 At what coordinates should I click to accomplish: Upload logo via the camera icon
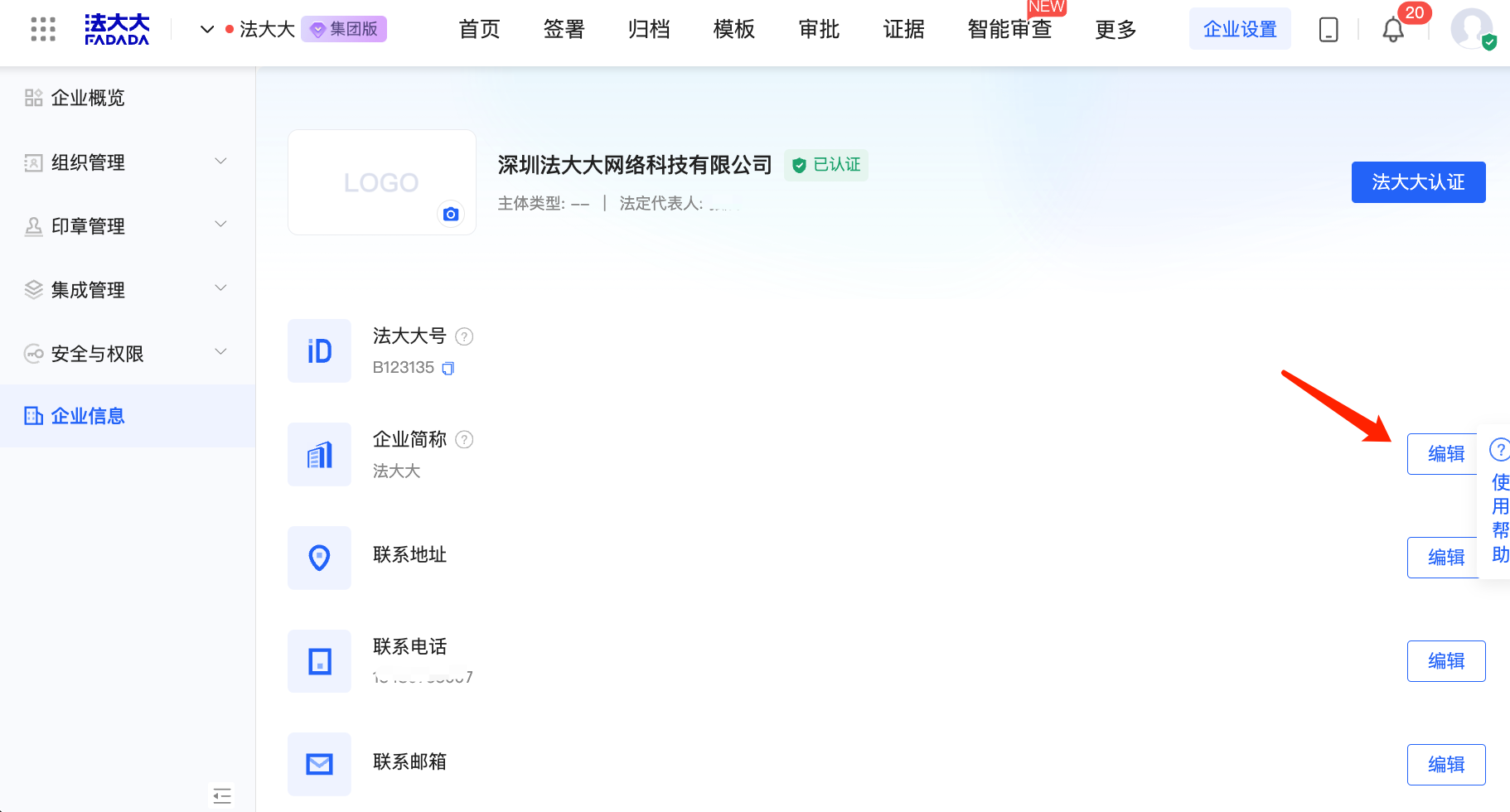pyautogui.click(x=450, y=214)
